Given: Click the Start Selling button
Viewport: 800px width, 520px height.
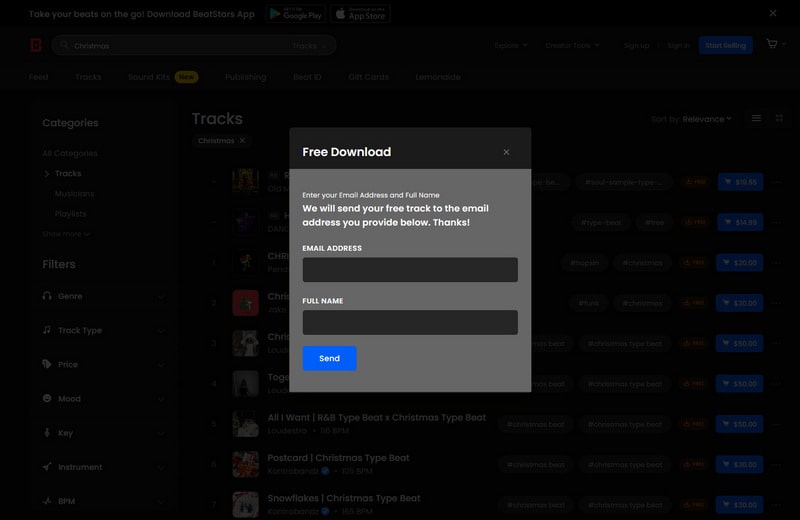Looking at the screenshot, I should coord(725,45).
